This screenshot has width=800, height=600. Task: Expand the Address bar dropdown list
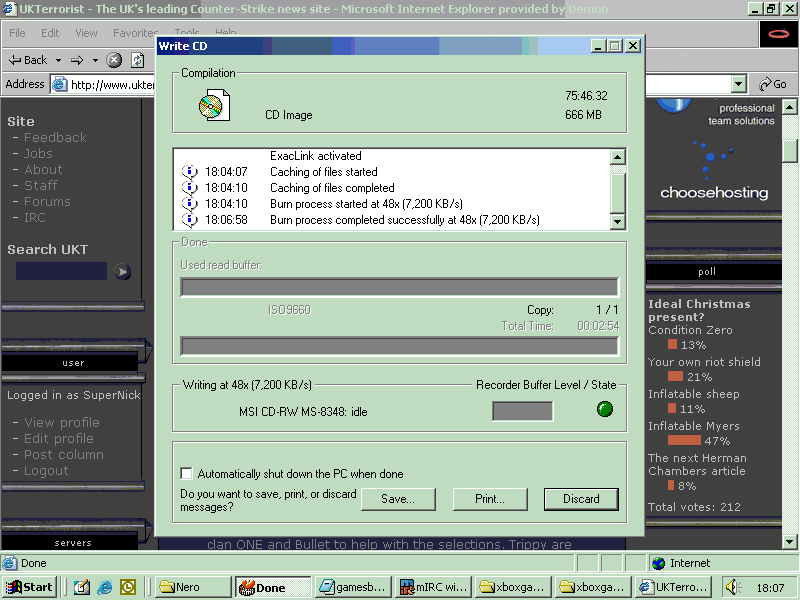tap(739, 84)
